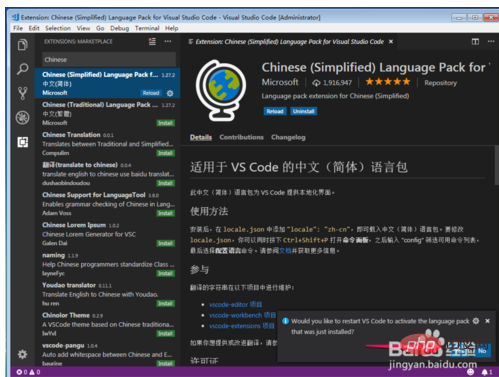Click the extensions search field containing Chinese
Image resolution: width=499 pixels, height=377 pixels.
pos(109,59)
